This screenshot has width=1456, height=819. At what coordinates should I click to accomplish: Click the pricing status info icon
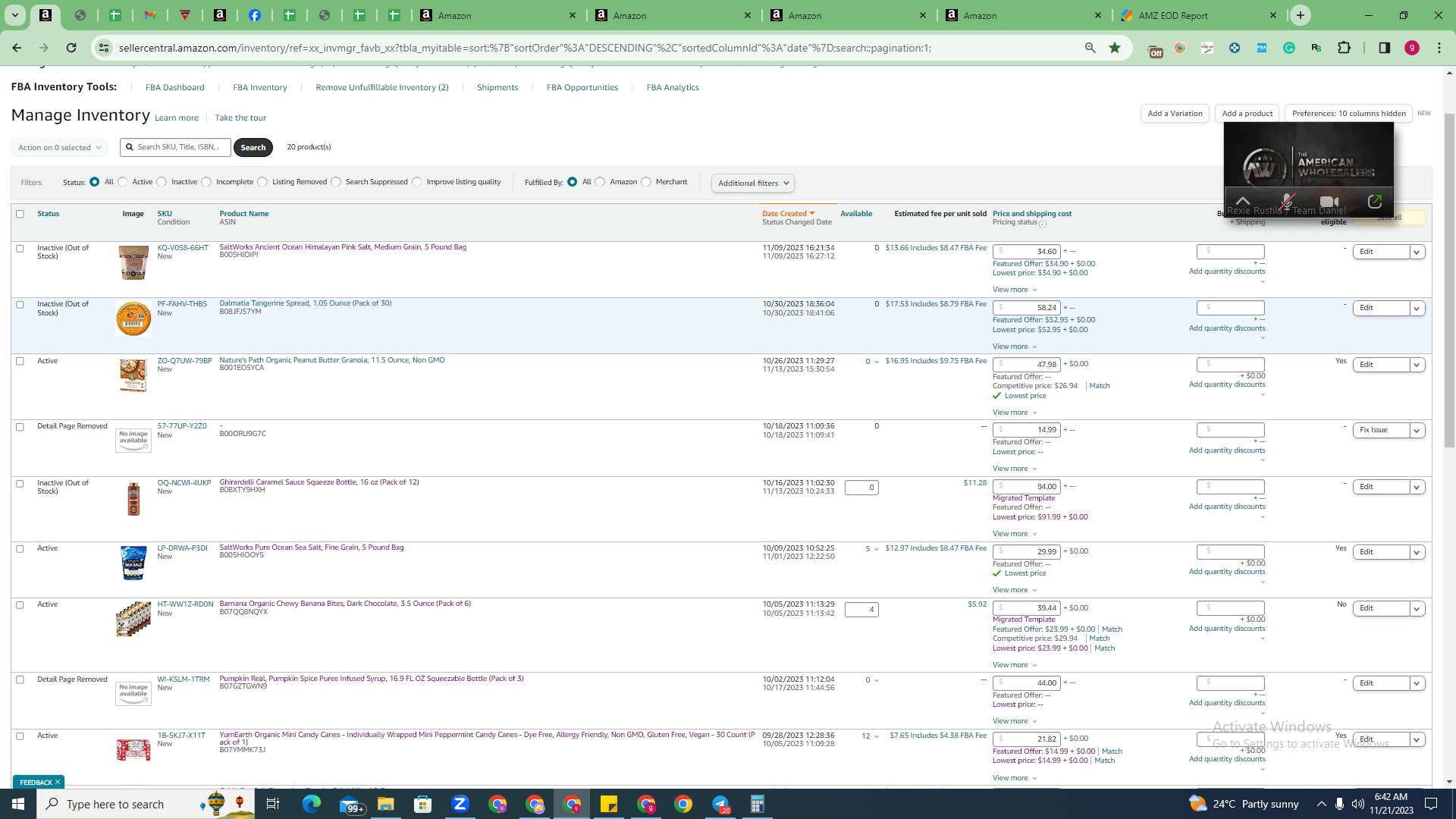(1043, 224)
